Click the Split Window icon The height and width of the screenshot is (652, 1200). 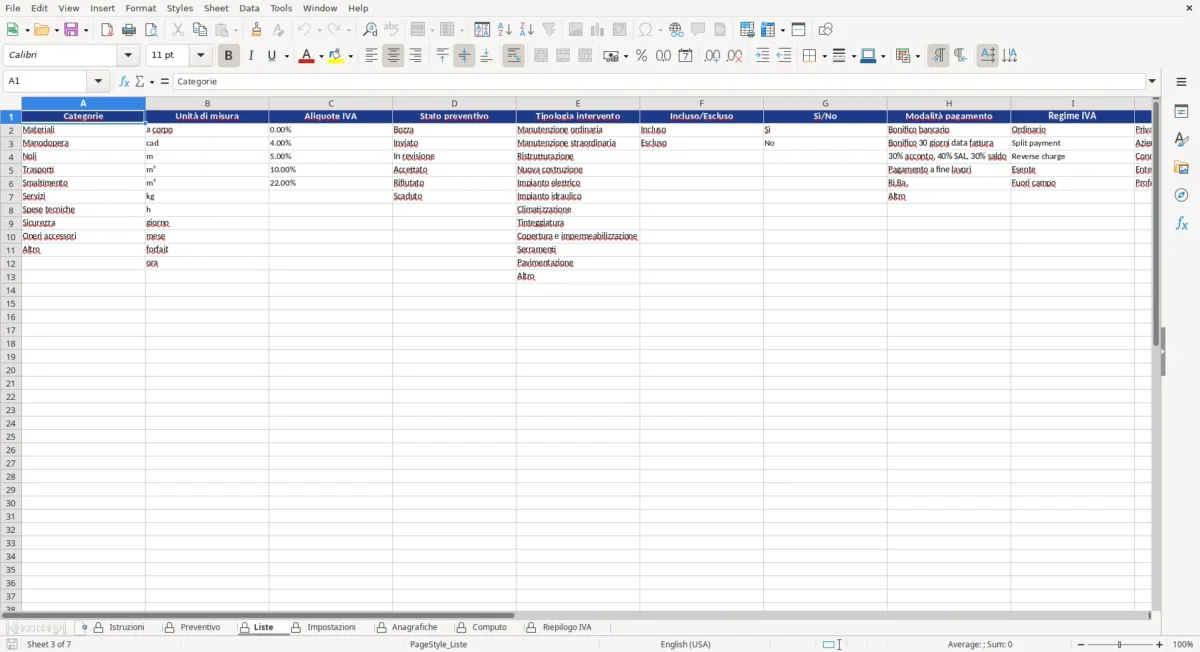(x=798, y=30)
